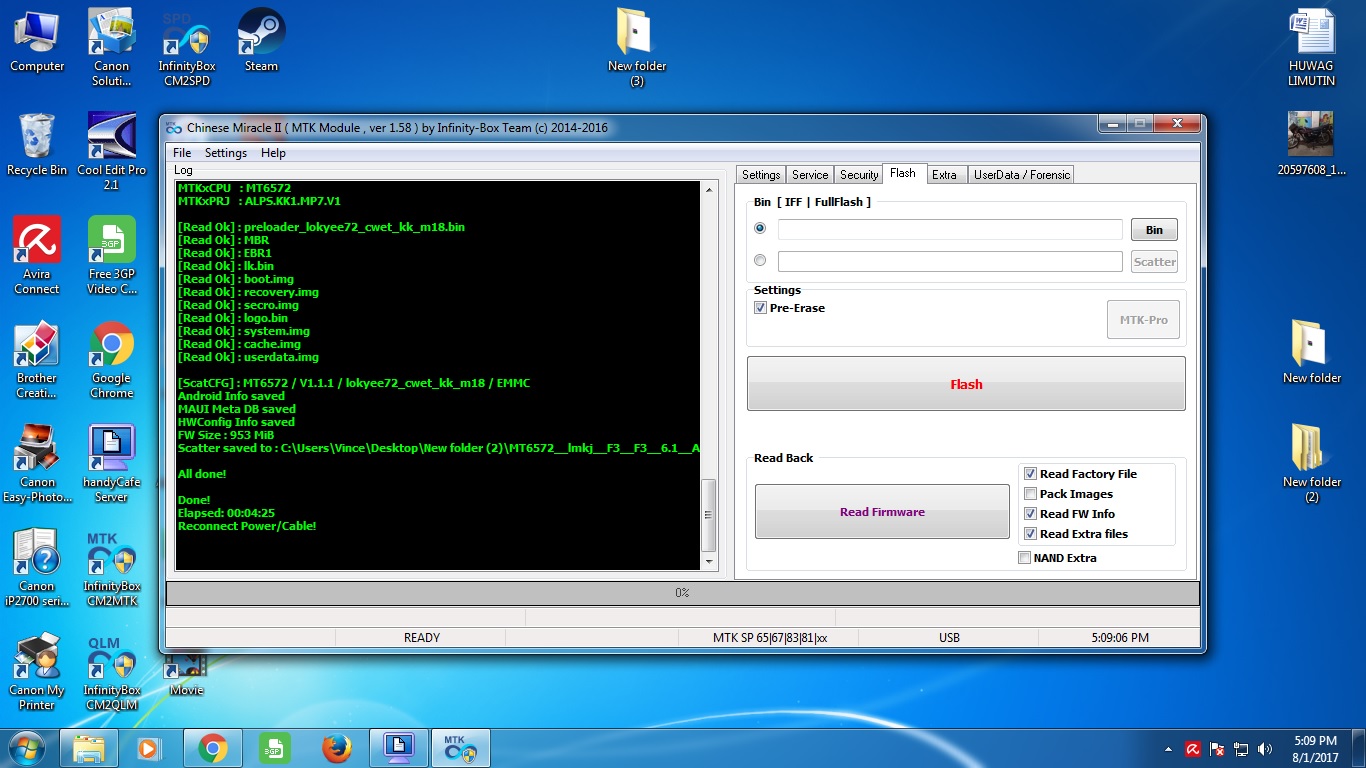Screen dimensions: 1366x768
Task: Open the Computer desktop icon
Action: 37,41
